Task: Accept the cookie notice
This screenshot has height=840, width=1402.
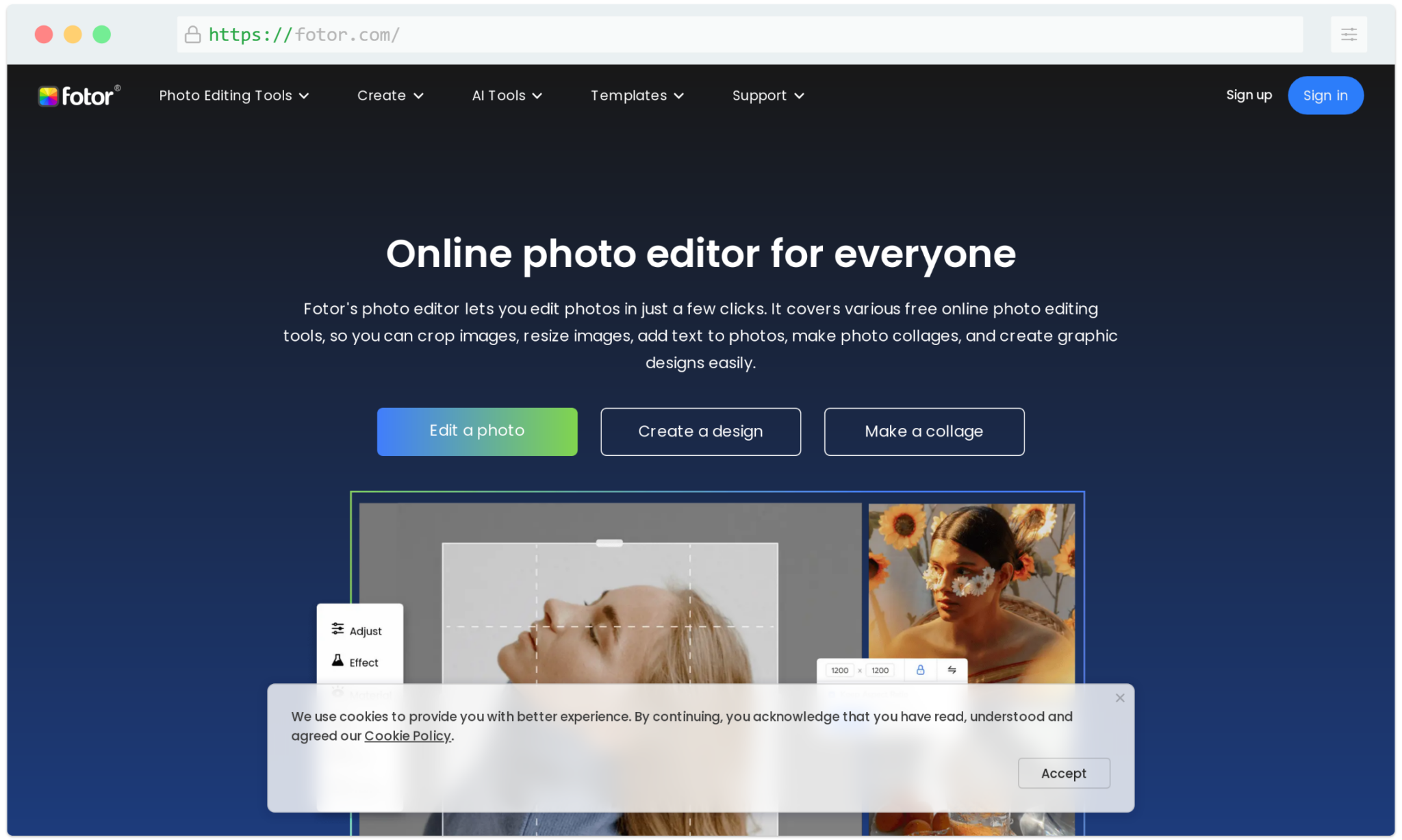Action: (x=1064, y=773)
